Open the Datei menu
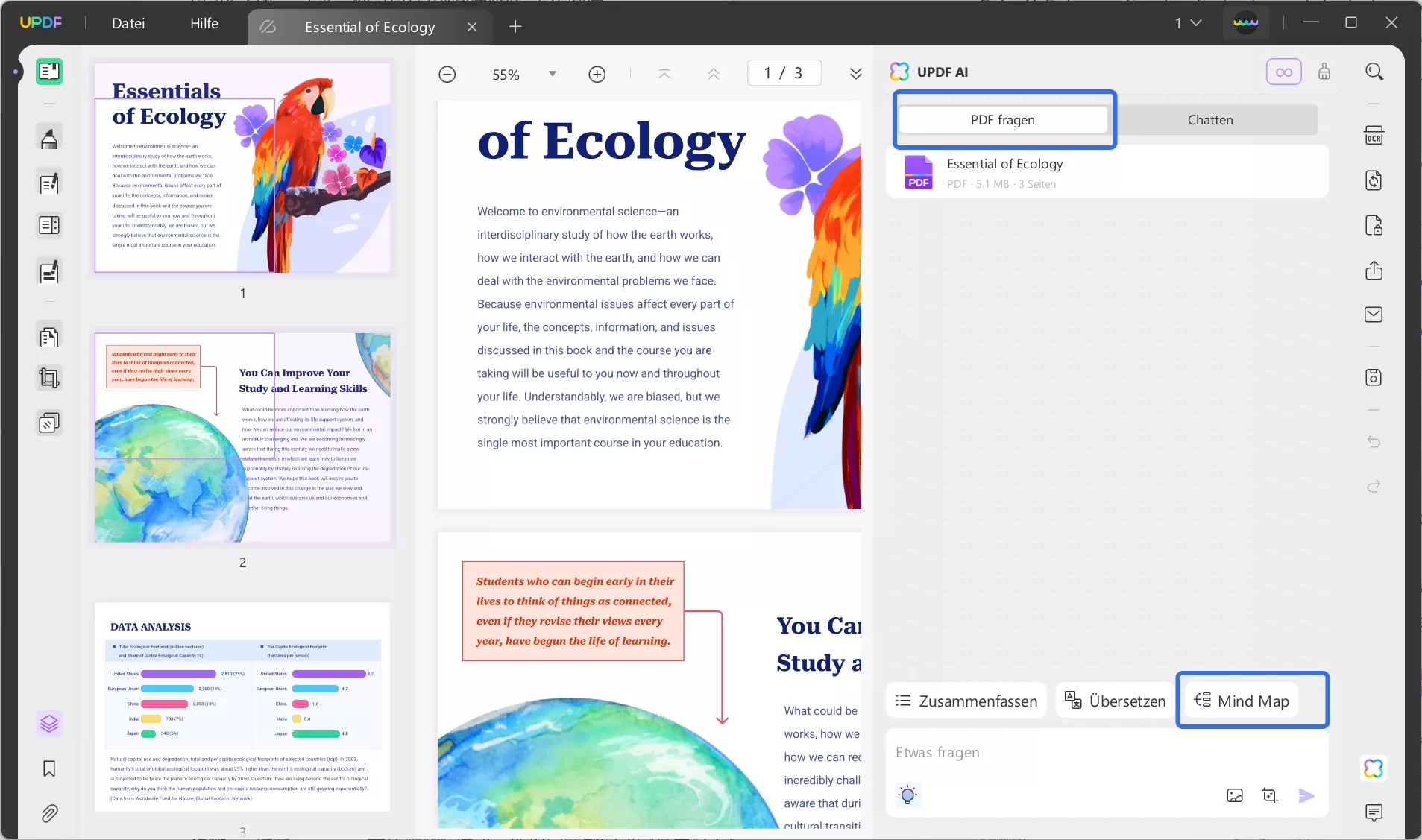The width and height of the screenshot is (1422, 840). coord(128,23)
